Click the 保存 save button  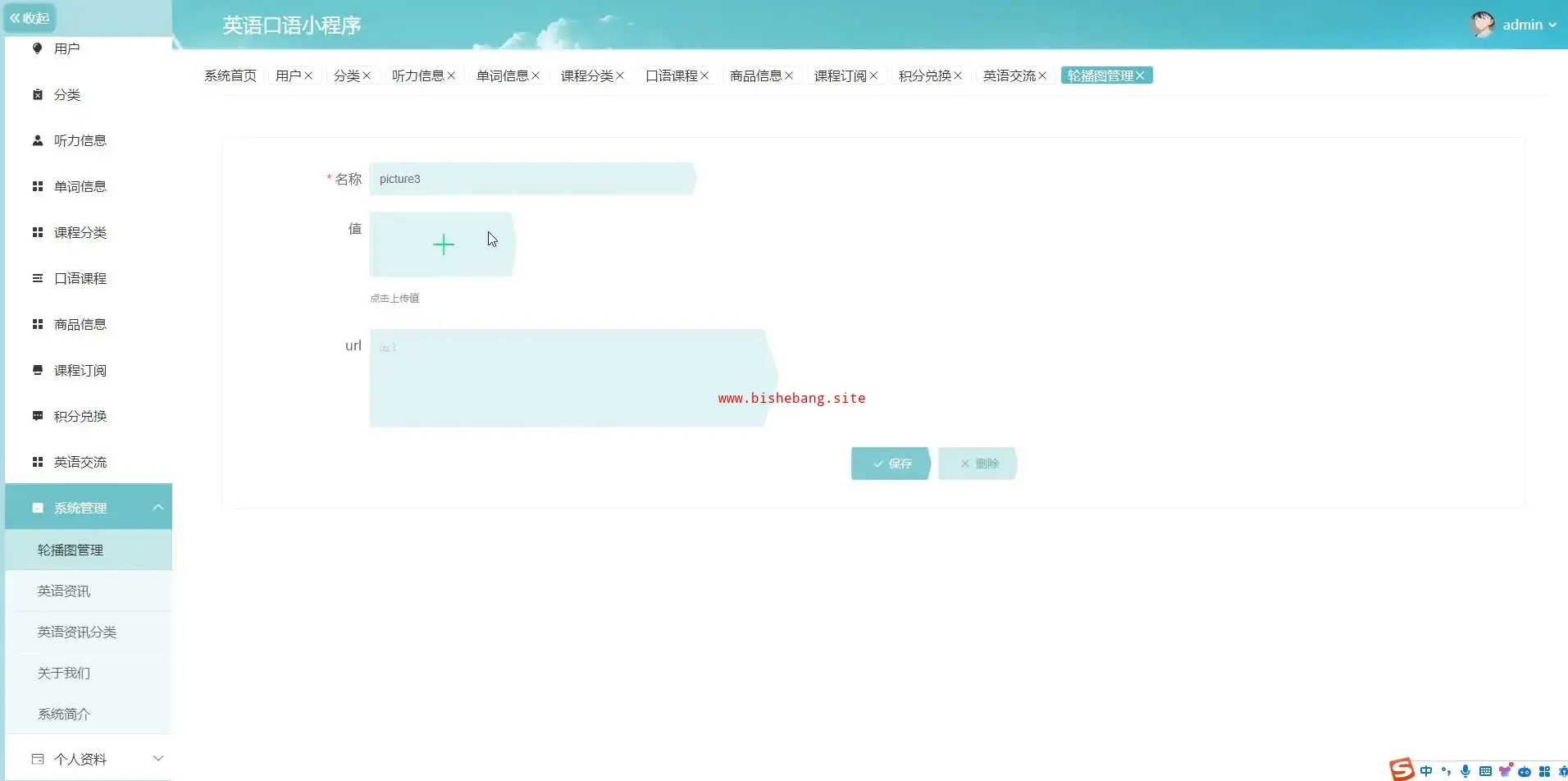(x=891, y=464)
